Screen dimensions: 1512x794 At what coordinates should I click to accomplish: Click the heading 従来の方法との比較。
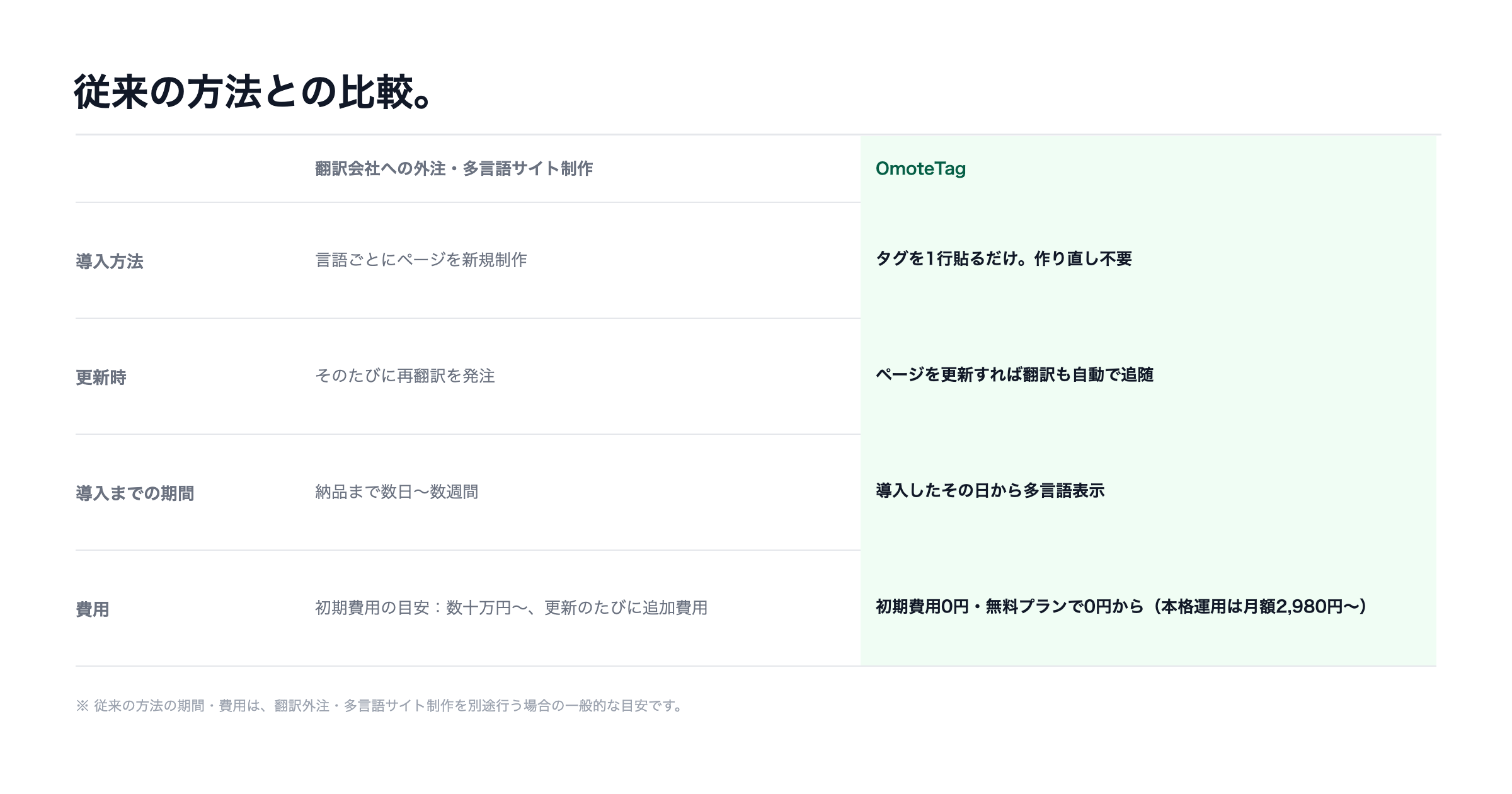[253, 92]
